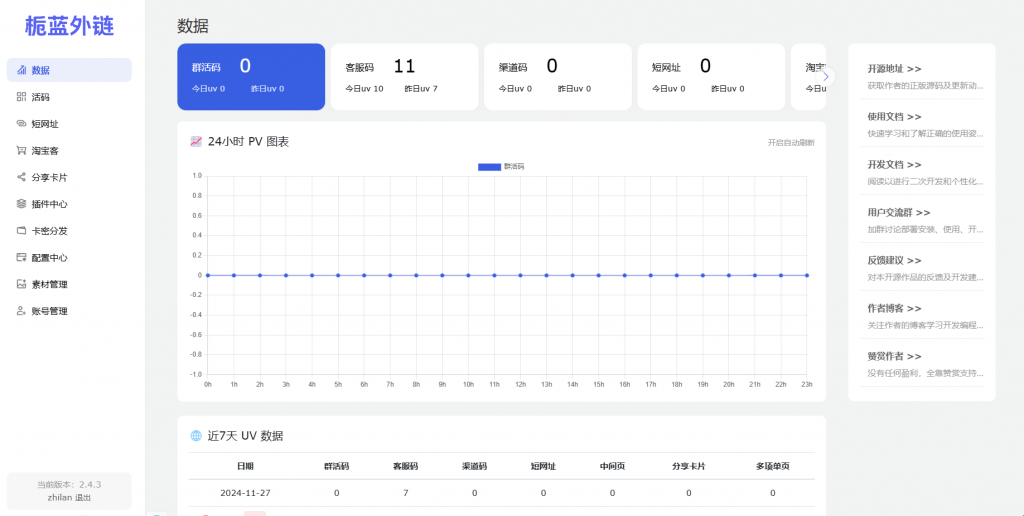
Task: Go to the 短网址 menu item
Action: tap(69, 123)
